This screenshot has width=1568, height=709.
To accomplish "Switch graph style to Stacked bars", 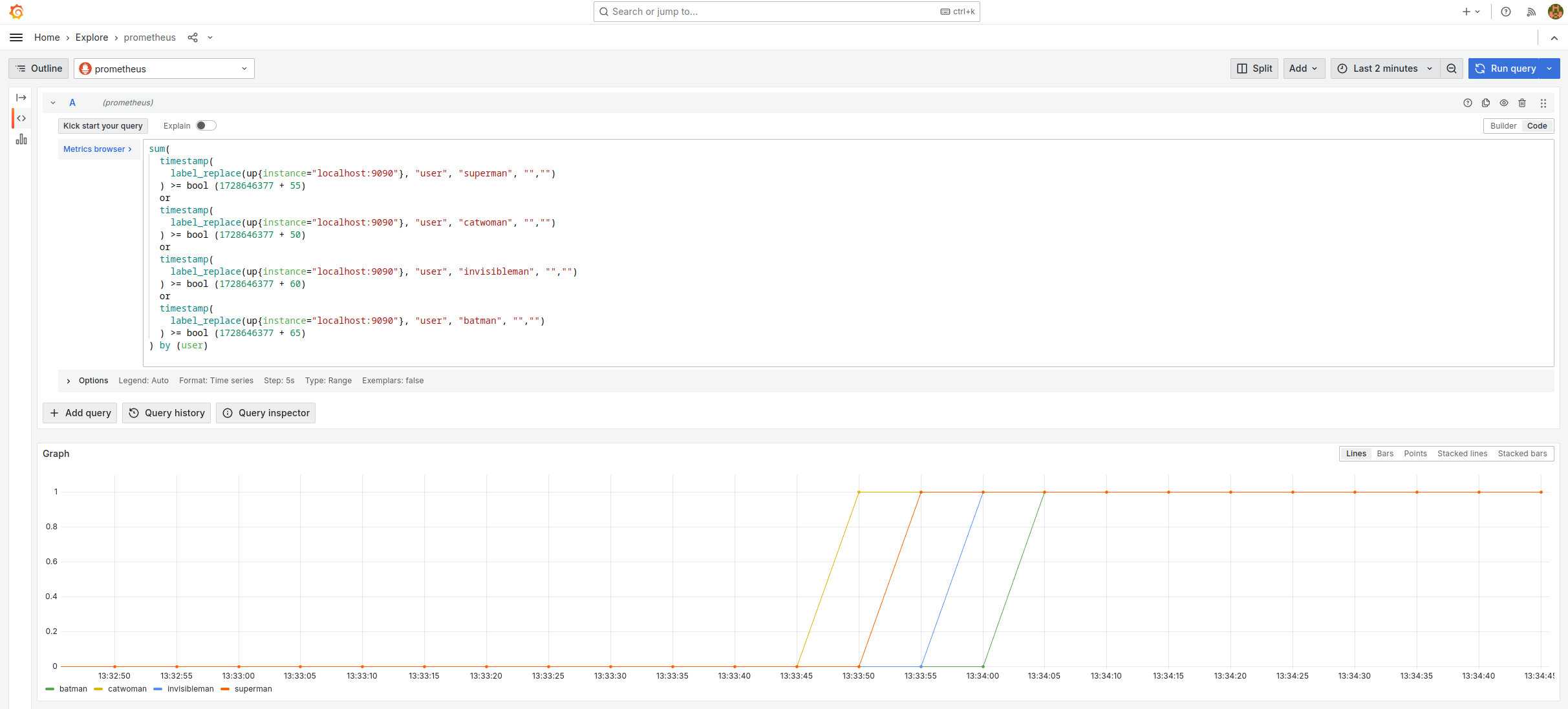I will 1522,454.
